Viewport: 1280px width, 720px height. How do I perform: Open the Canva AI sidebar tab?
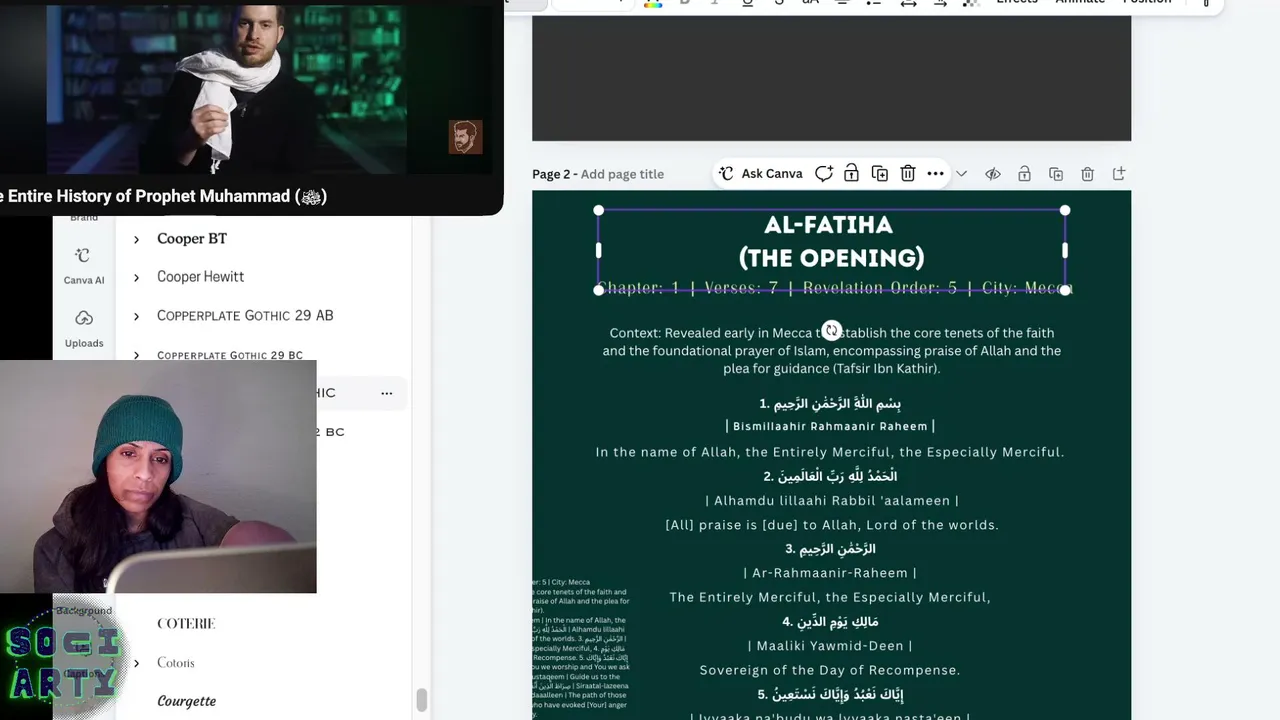pos(84,265)
